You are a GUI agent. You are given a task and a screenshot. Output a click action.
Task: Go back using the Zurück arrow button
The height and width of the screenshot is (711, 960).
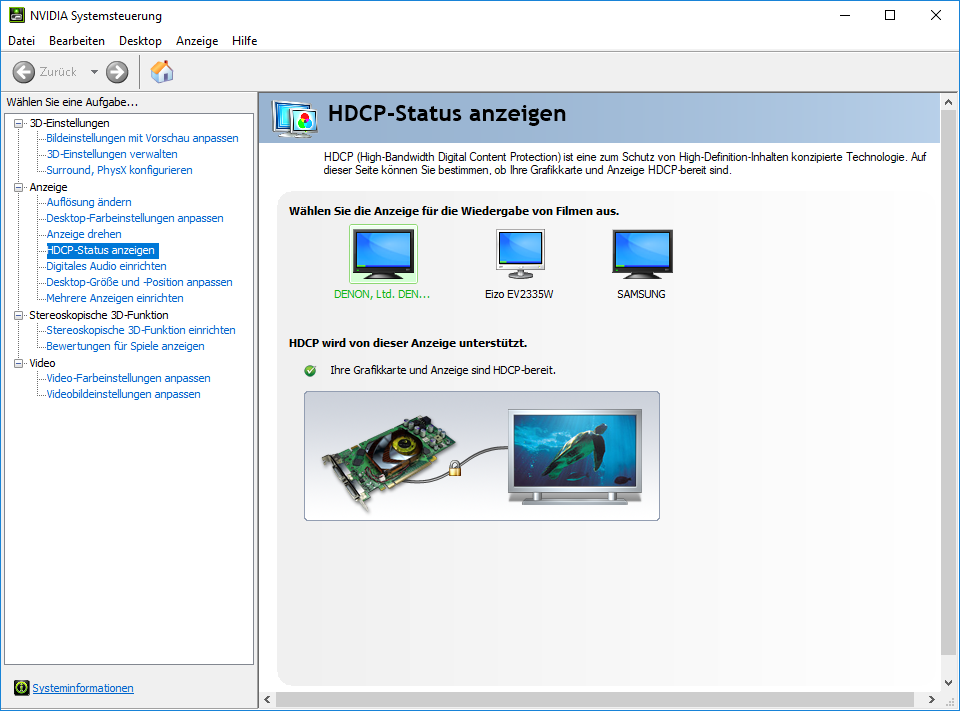pyautogui.click(x=24, y=72)
